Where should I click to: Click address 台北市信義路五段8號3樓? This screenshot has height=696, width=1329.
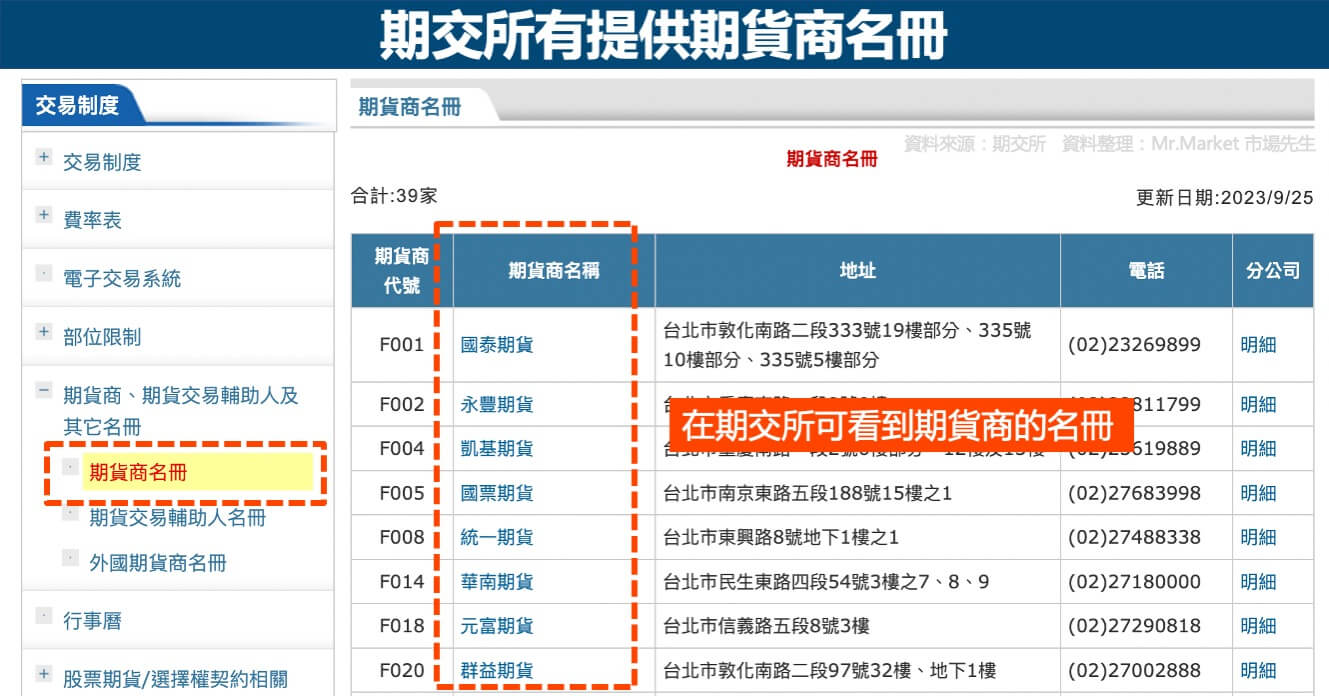pos(766,626)
